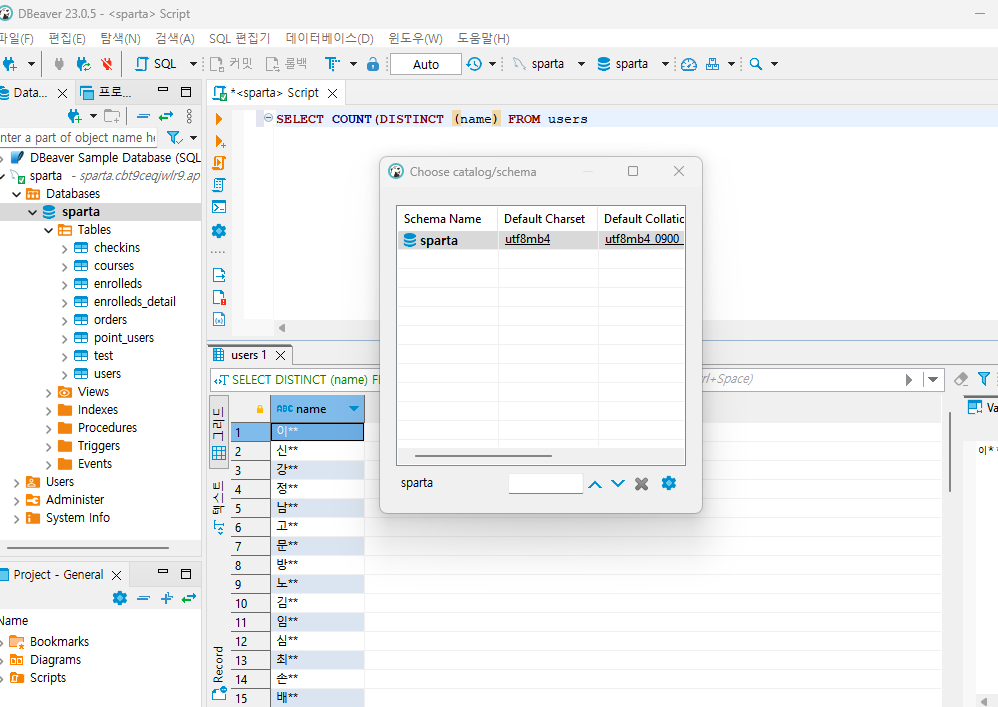Click the filter funnel in navigator
The height and width of the screenshot is (707, 998).
click(x=174, y=137)
